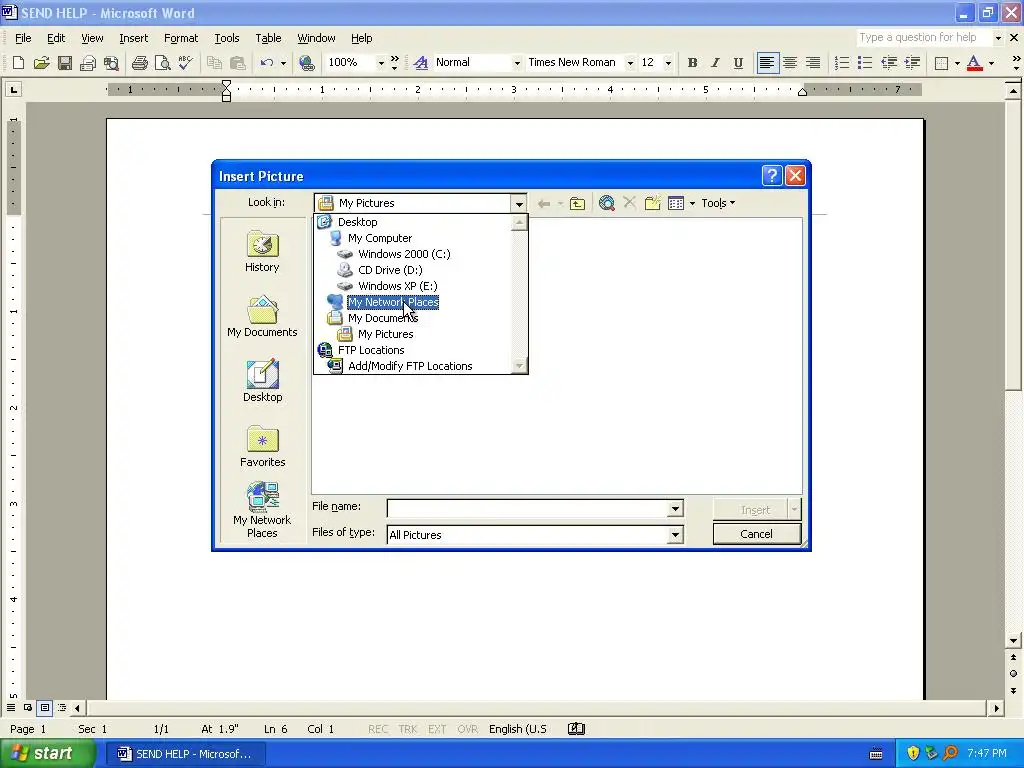Screen dimensions: 1024x768
Task: Run Spelling and Grammar check icon
Action: (185, 63)
